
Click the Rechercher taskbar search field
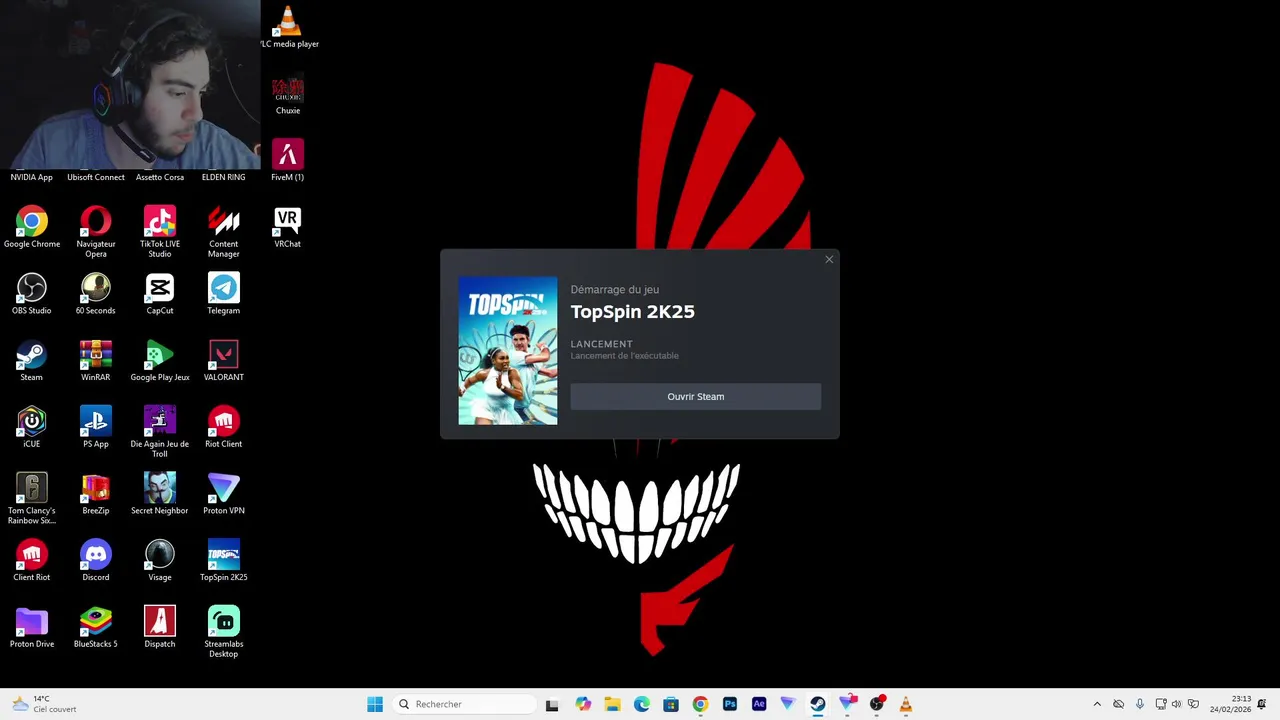coord(465,704)
